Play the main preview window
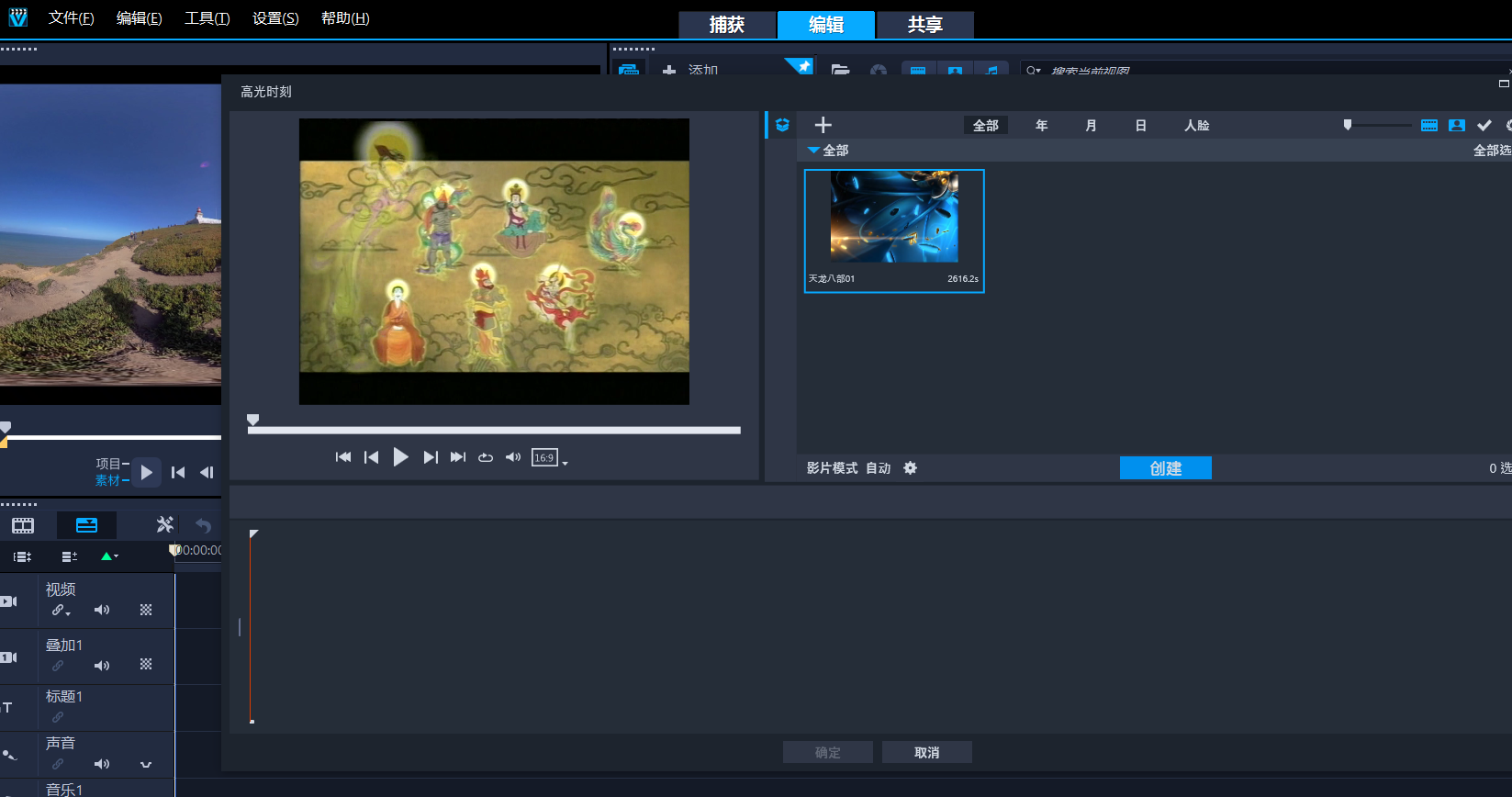 [x=146, y=472]
